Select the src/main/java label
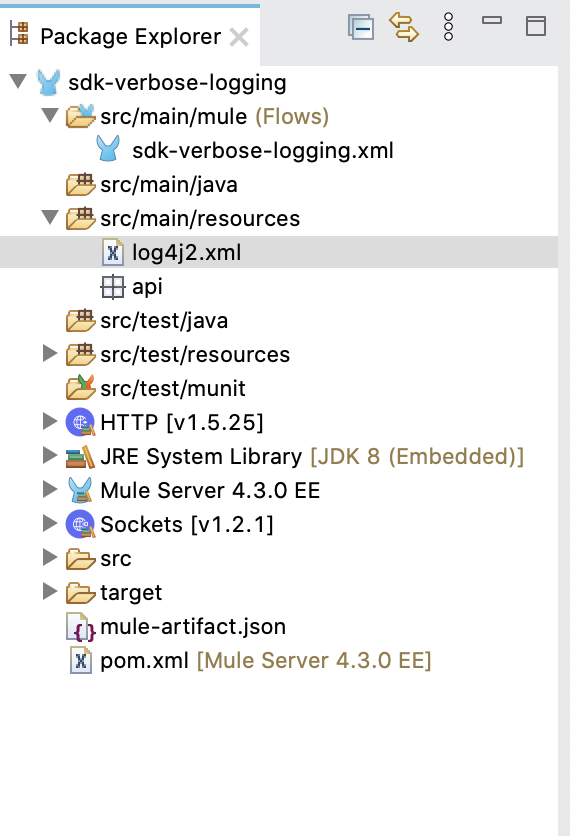This screenshot has width=570, height=836. 169,184
